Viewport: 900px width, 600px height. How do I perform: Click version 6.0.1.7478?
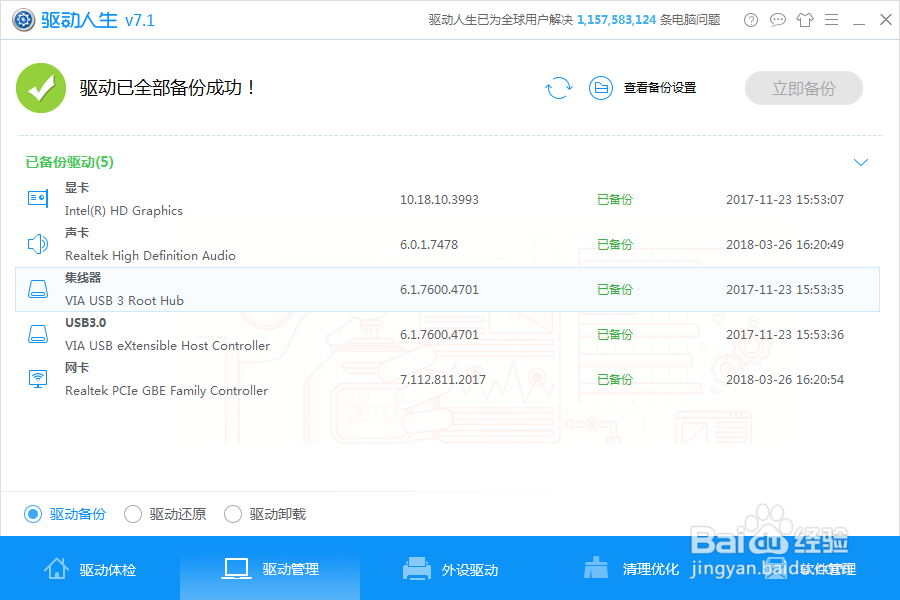(429, 245)
